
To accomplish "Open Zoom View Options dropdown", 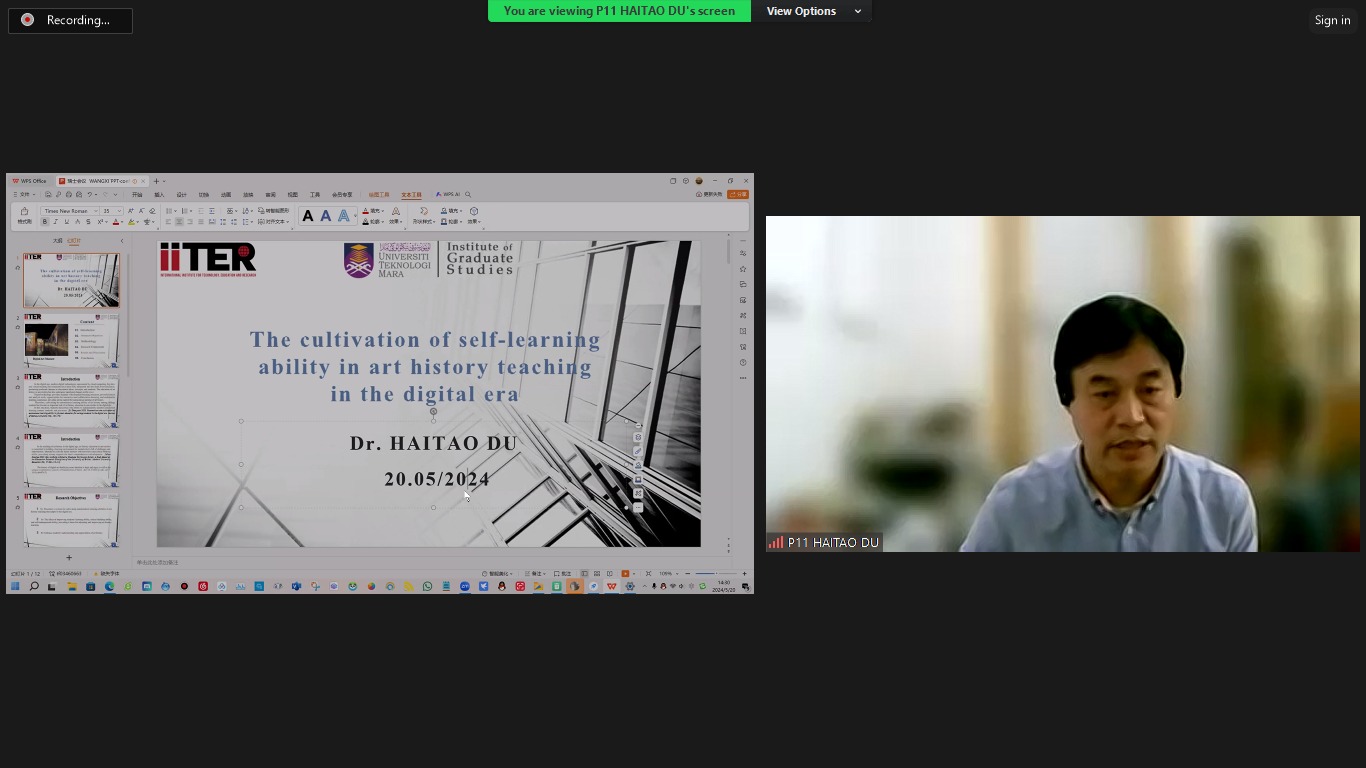I will coord(812,11).
